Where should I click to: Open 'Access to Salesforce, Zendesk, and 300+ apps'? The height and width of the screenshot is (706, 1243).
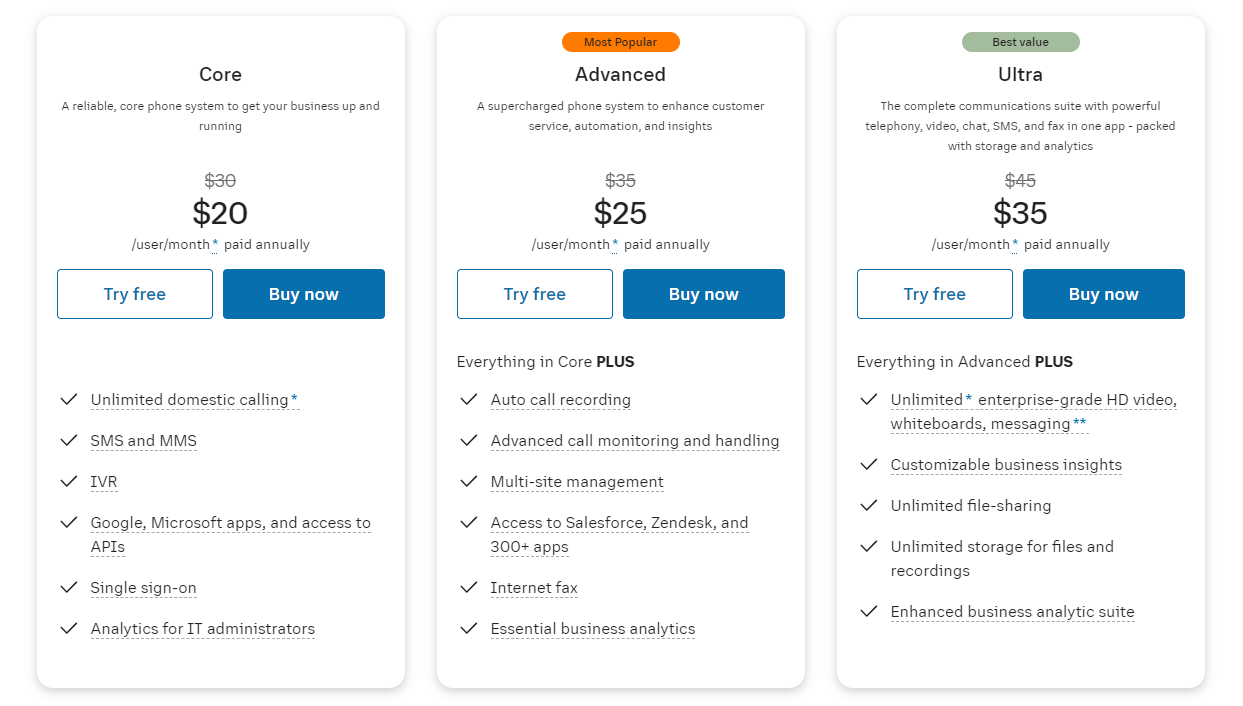[618, 523]
